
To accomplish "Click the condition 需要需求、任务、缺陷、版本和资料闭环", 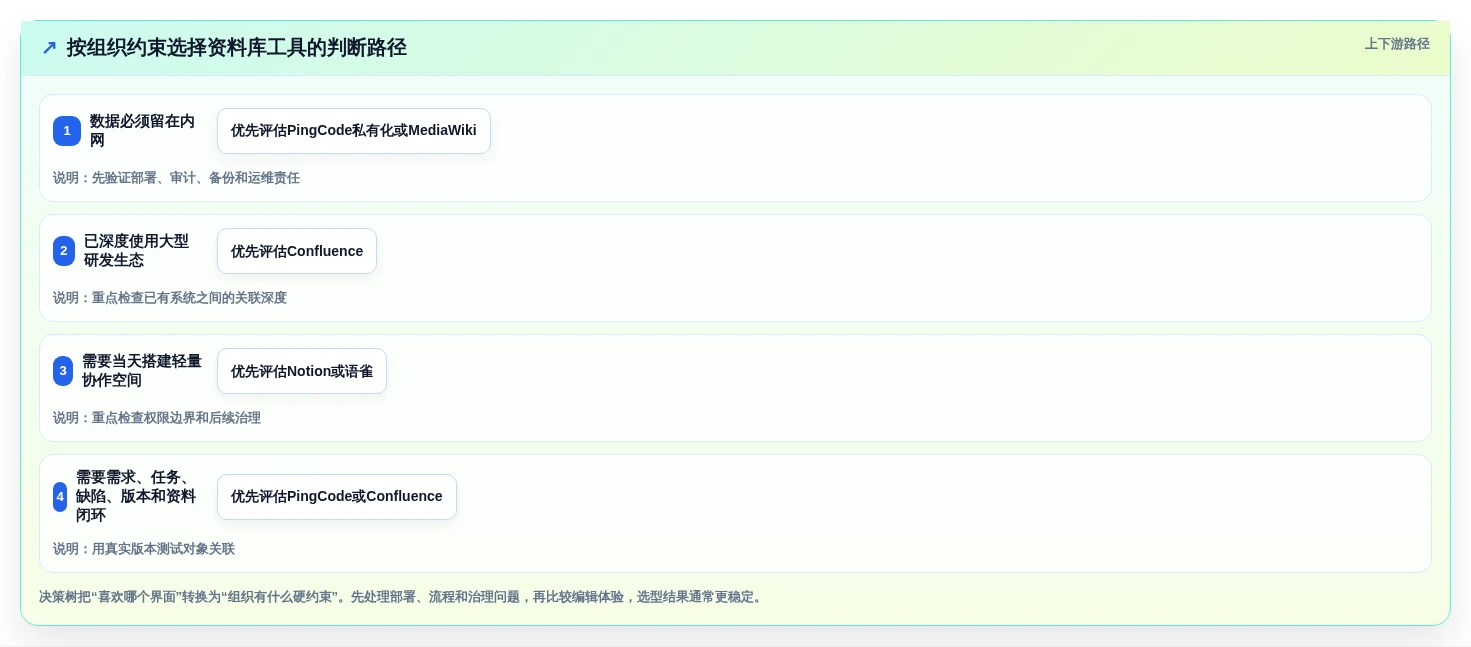I will (136, 497).
